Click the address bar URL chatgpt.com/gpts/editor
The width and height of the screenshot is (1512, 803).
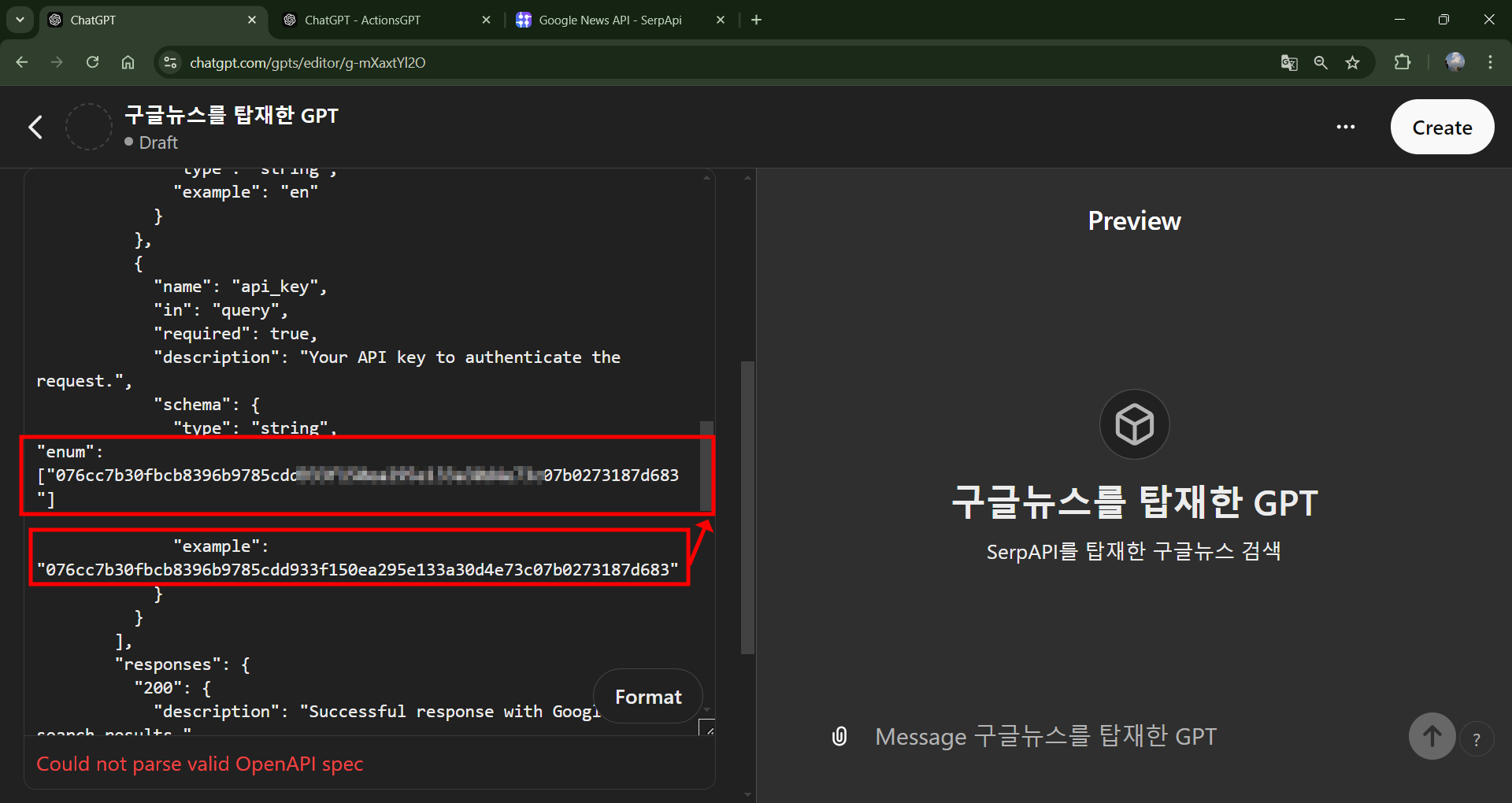pos(307,62)
